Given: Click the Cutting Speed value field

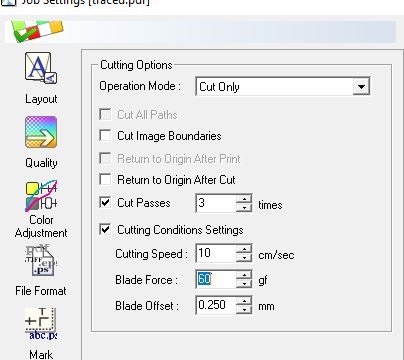Looking at the screenshot, I should click(216, 253).
